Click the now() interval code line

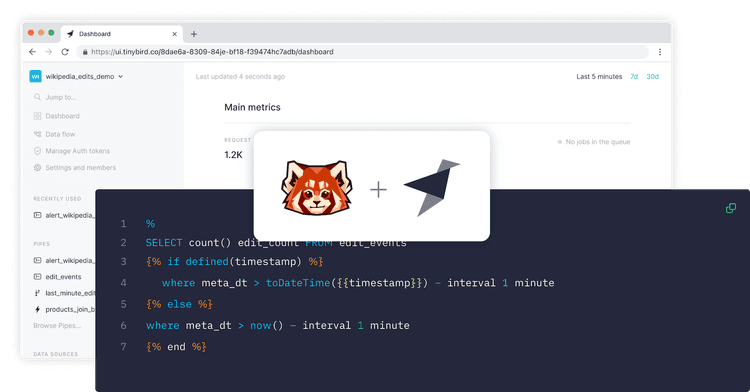tap(278, 326)
